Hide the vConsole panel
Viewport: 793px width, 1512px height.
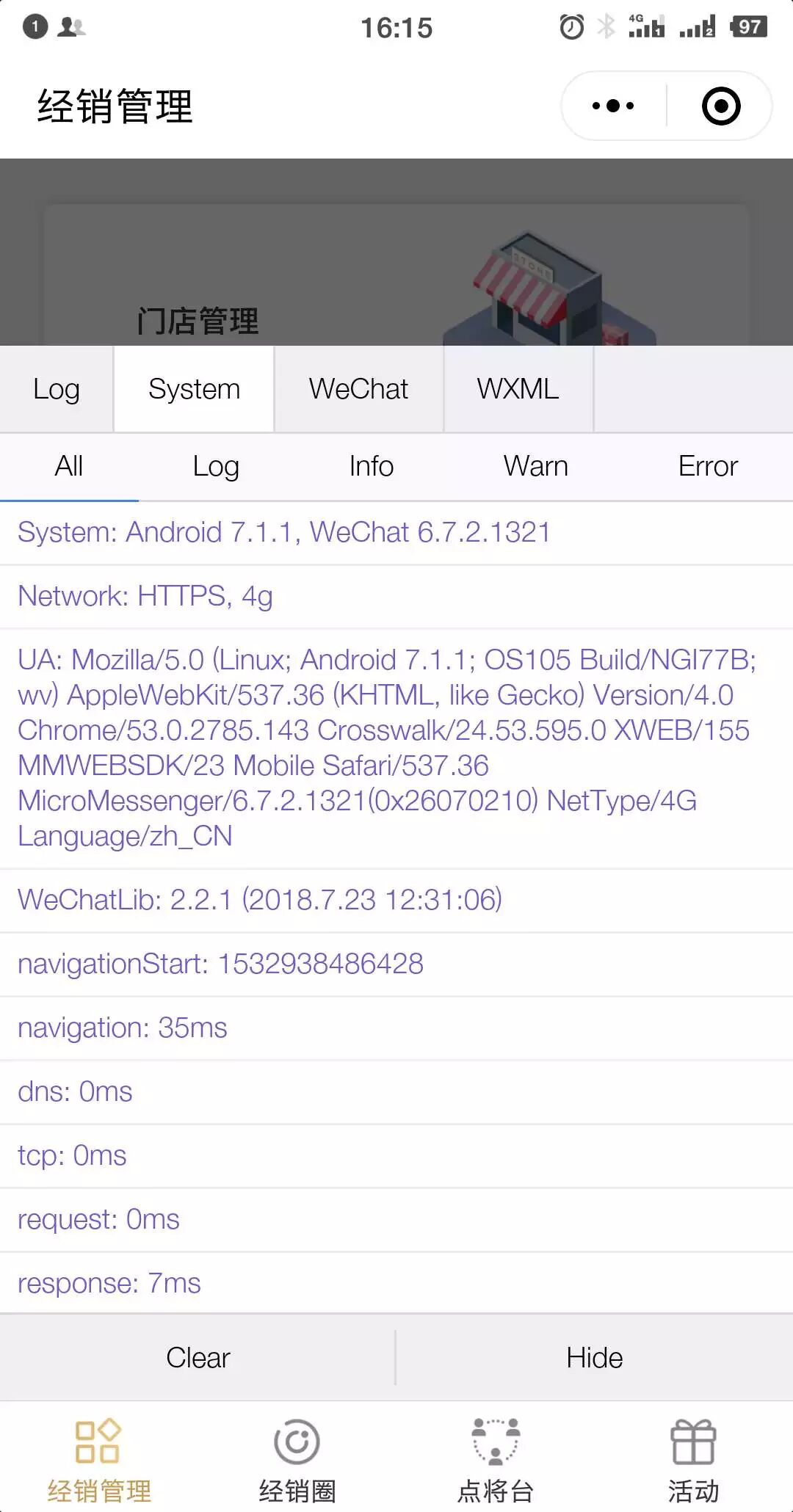(595, 1358)
